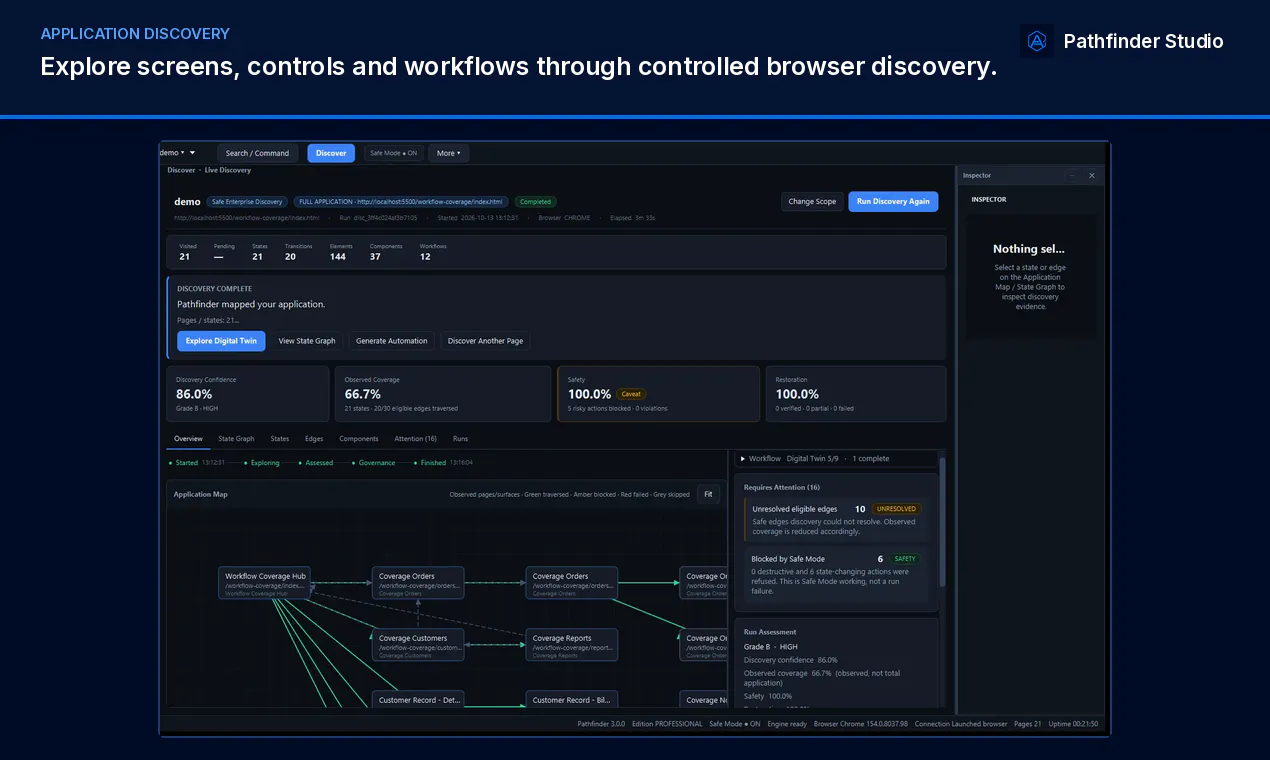Show the Attention (16) tab
This screenshot has width=1270, height=760.
coord(415,439)
